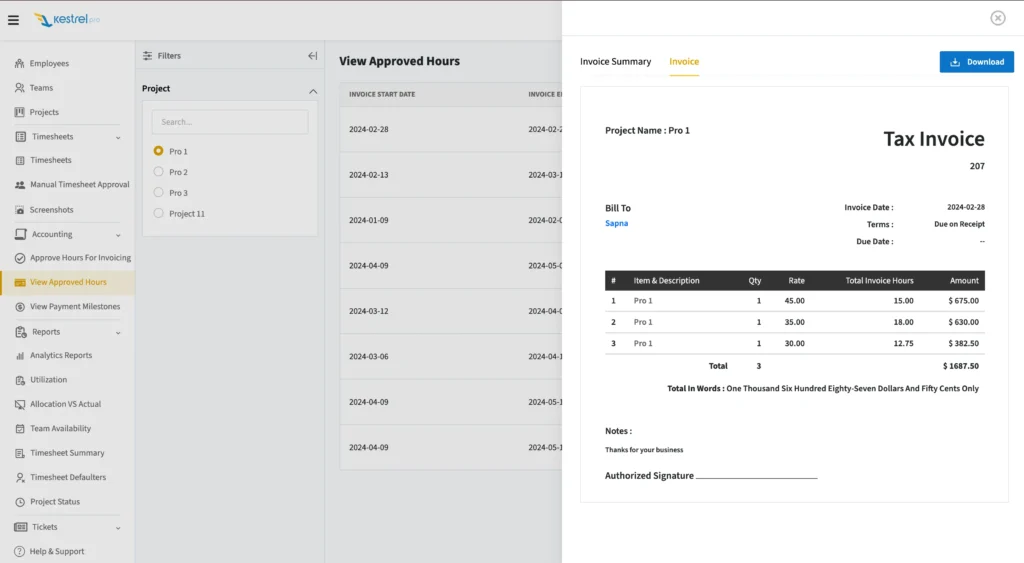The image size is (1024, 563).
Task: Switch to the Invoice tab
Action: 684,61
